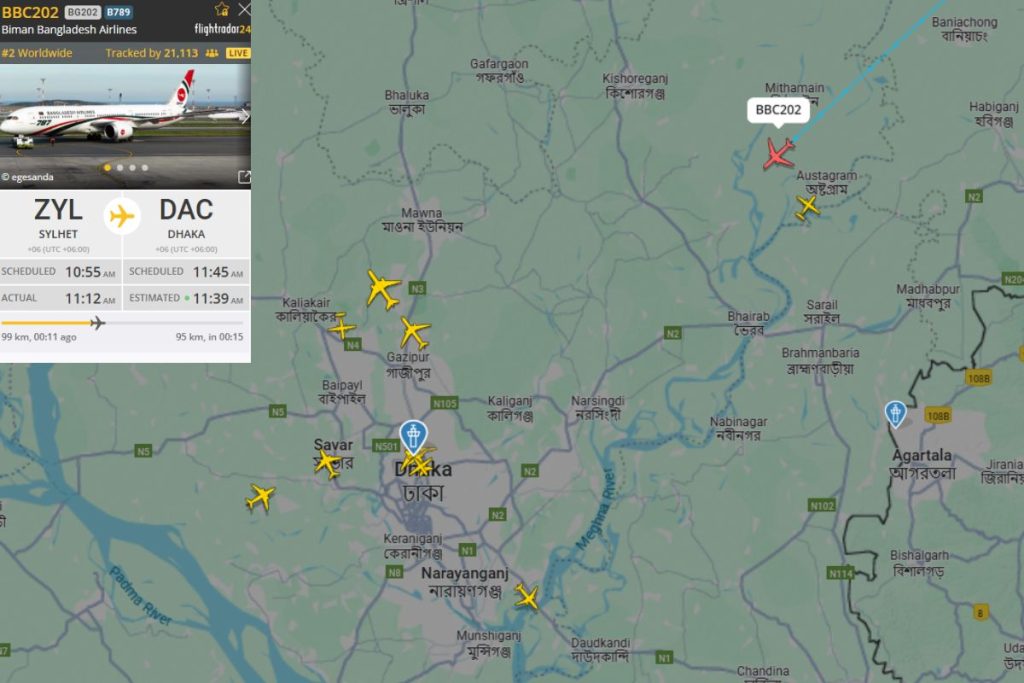Click the B789 aircraft type badge
Viewport: 1024px width, 683px height.
(x=118, y=12)
